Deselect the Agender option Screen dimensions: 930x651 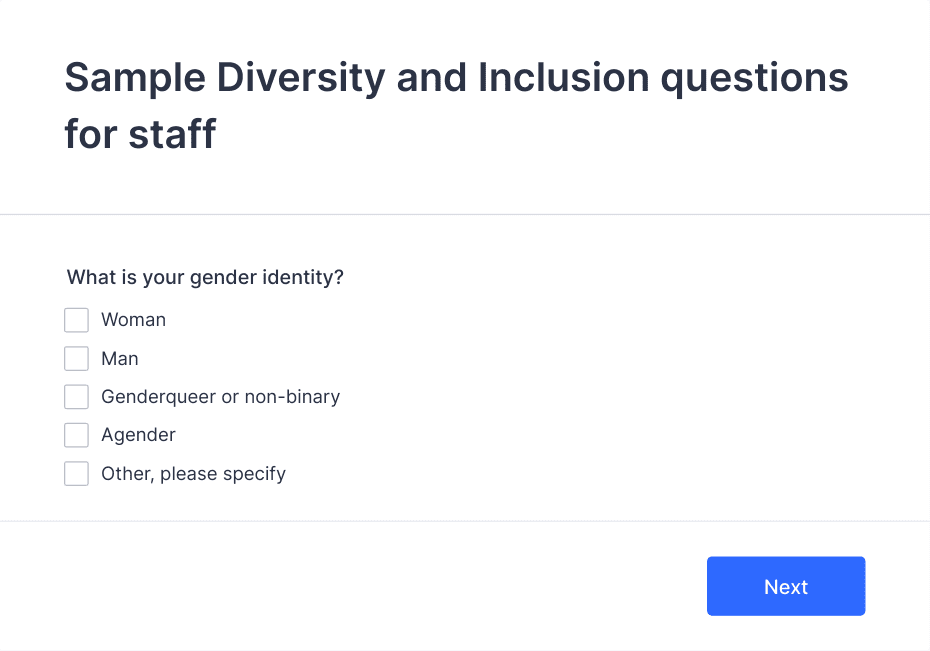[x=76, y=435]
